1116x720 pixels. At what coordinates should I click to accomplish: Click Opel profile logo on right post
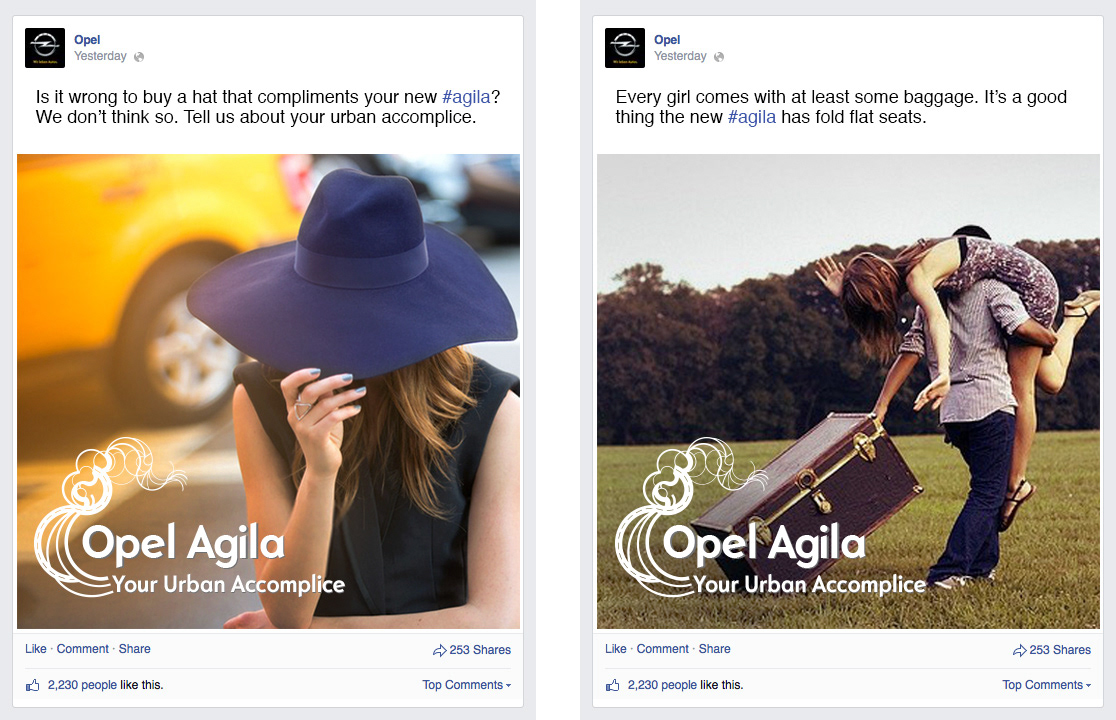(625, 48)
